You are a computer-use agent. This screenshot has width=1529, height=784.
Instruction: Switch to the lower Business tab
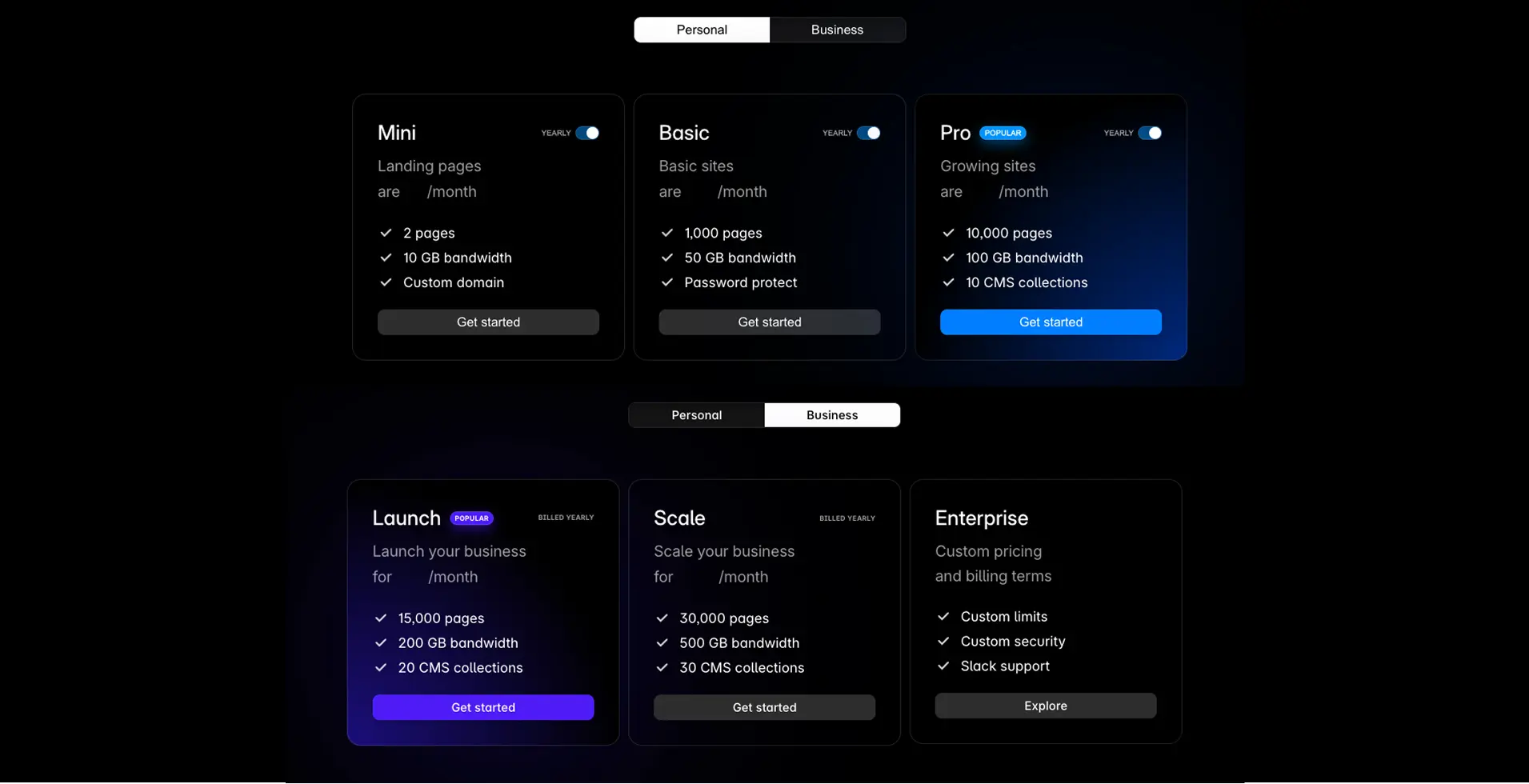tap(832, 415)
